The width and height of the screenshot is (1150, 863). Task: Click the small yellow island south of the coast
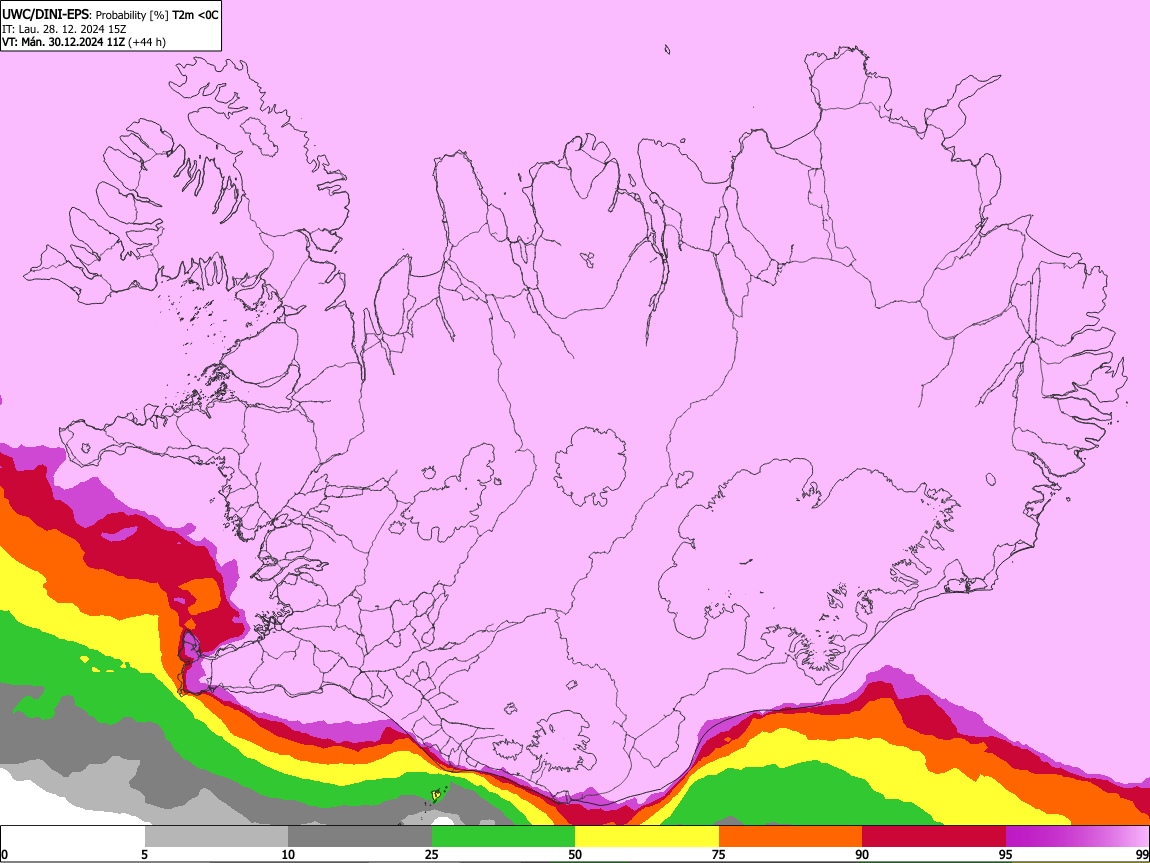pos(436,794)
